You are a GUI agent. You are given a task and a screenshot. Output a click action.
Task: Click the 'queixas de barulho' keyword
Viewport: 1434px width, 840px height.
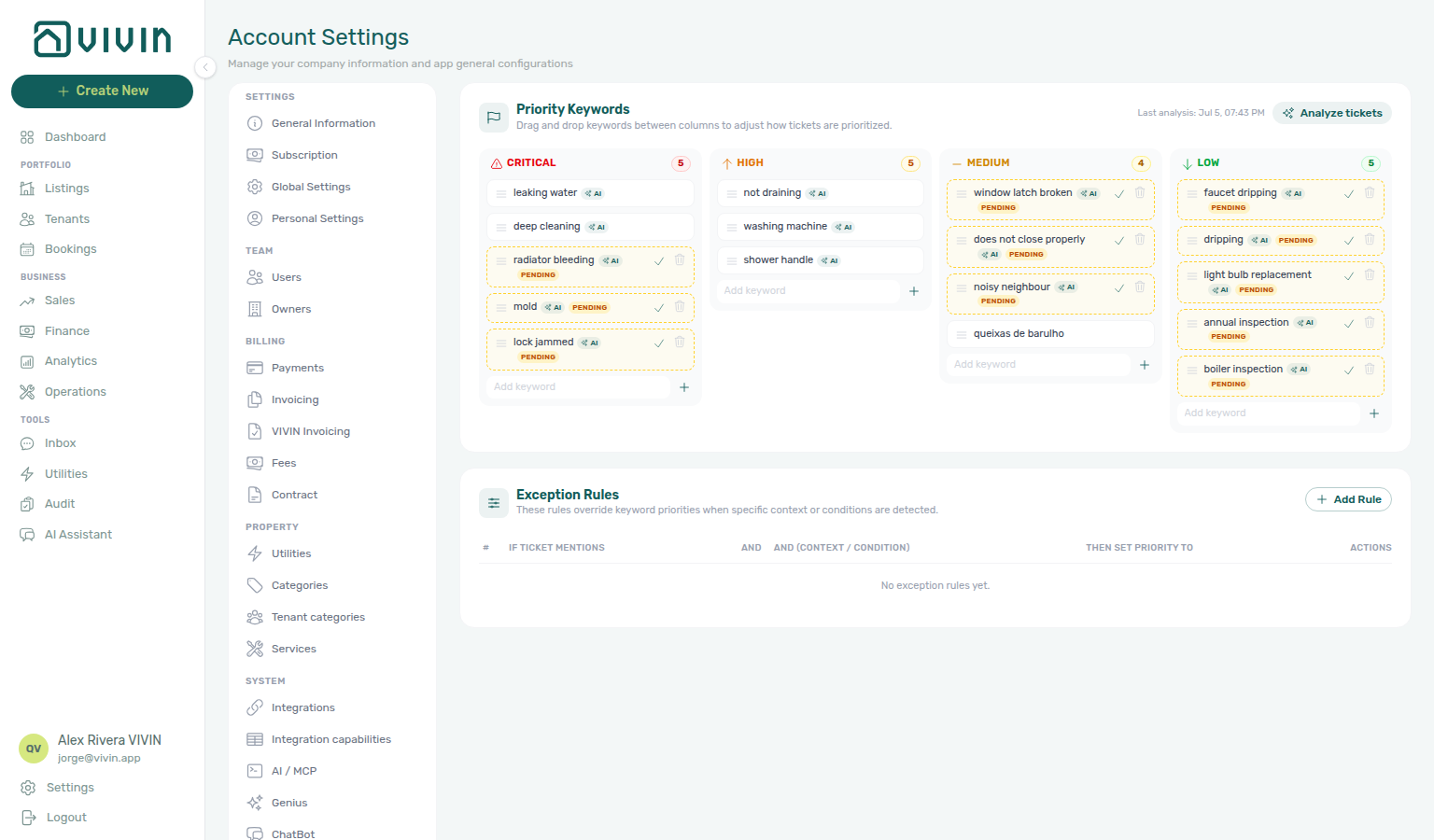(1051, 334)
